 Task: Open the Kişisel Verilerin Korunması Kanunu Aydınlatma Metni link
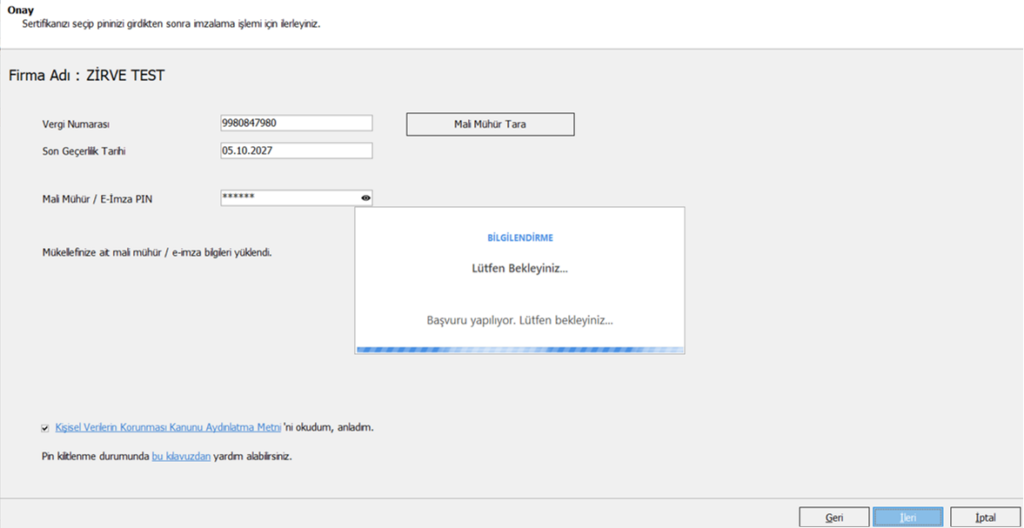[x=169, y=428]
